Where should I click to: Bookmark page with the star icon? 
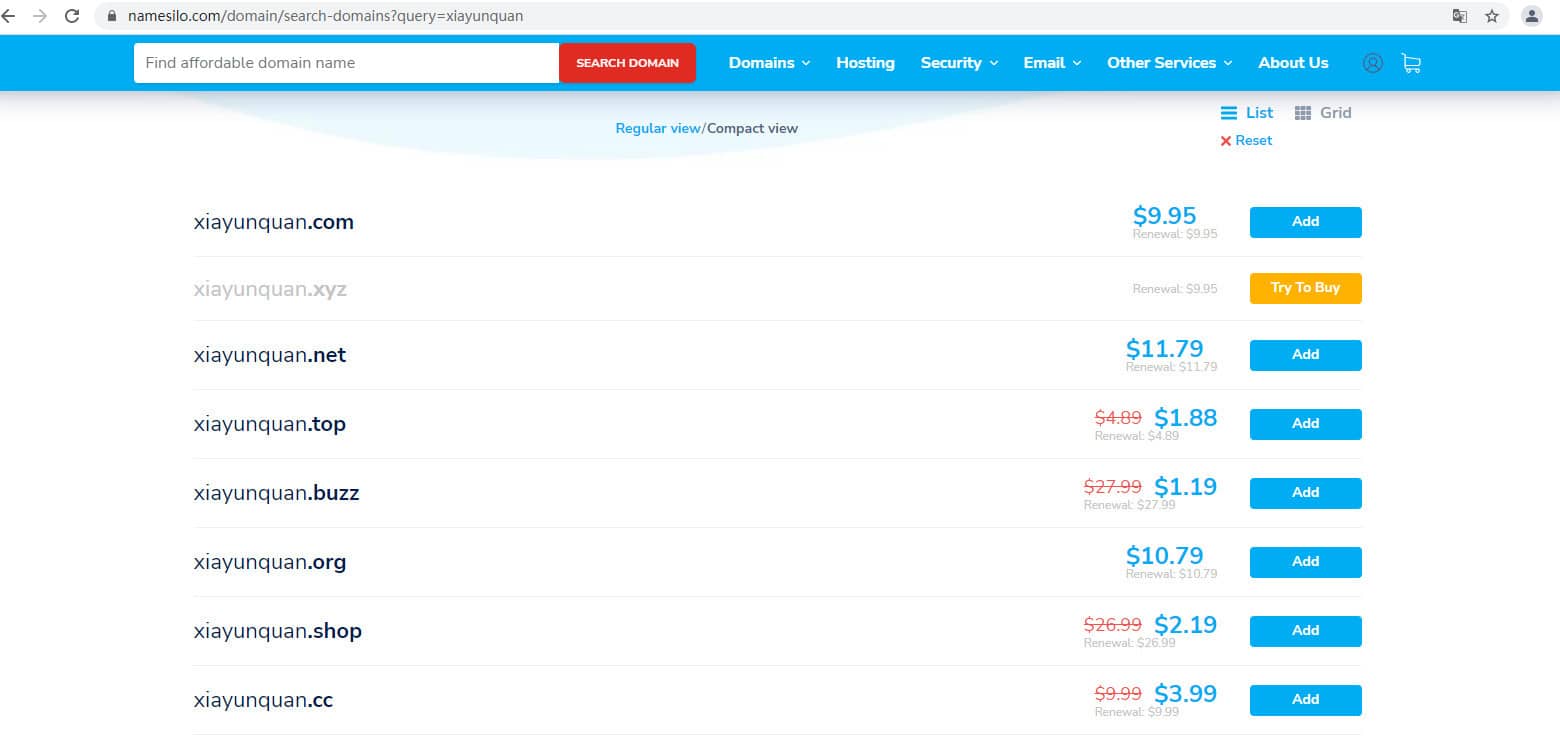[1492, 16]
